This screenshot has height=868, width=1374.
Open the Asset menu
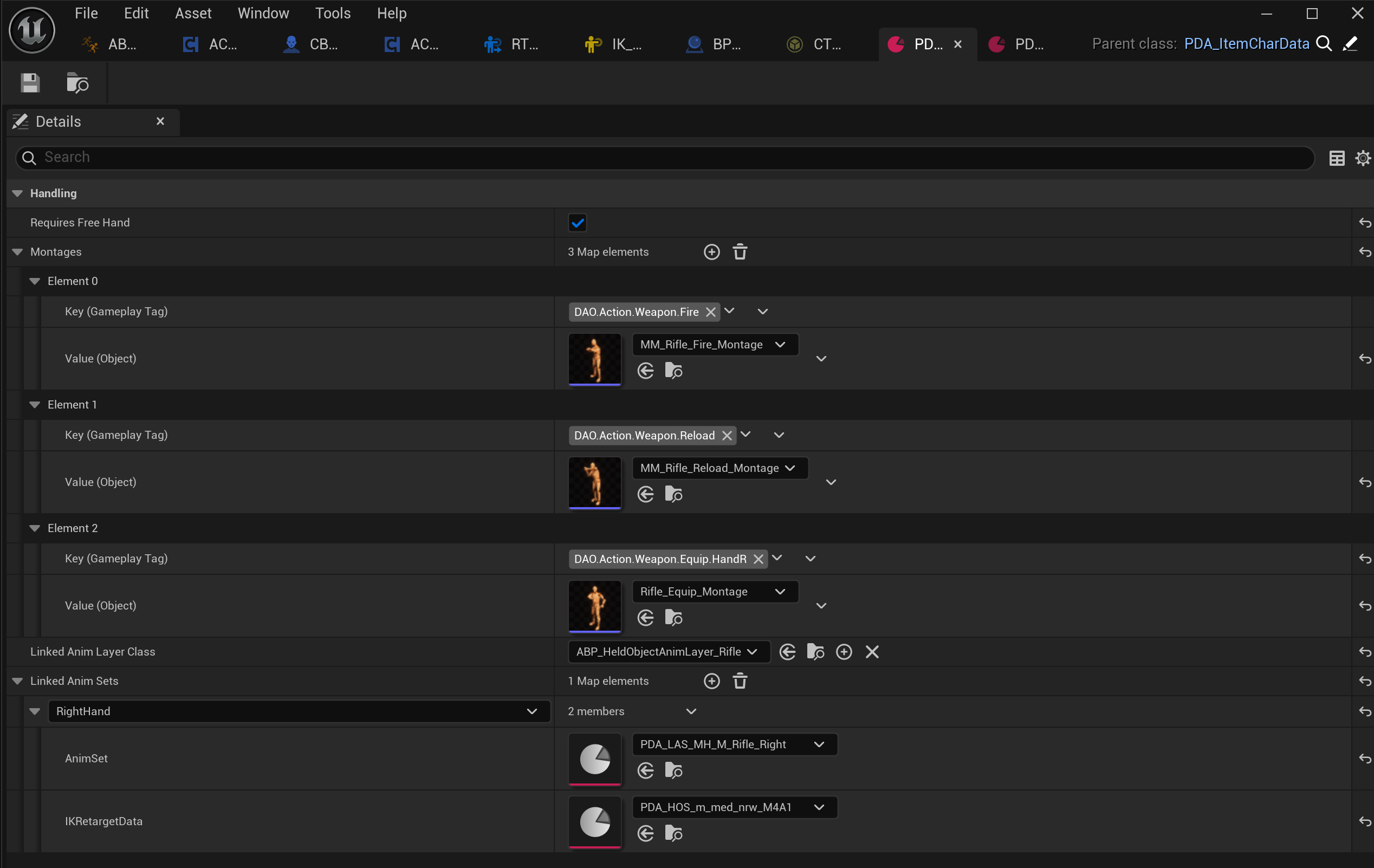193,13
